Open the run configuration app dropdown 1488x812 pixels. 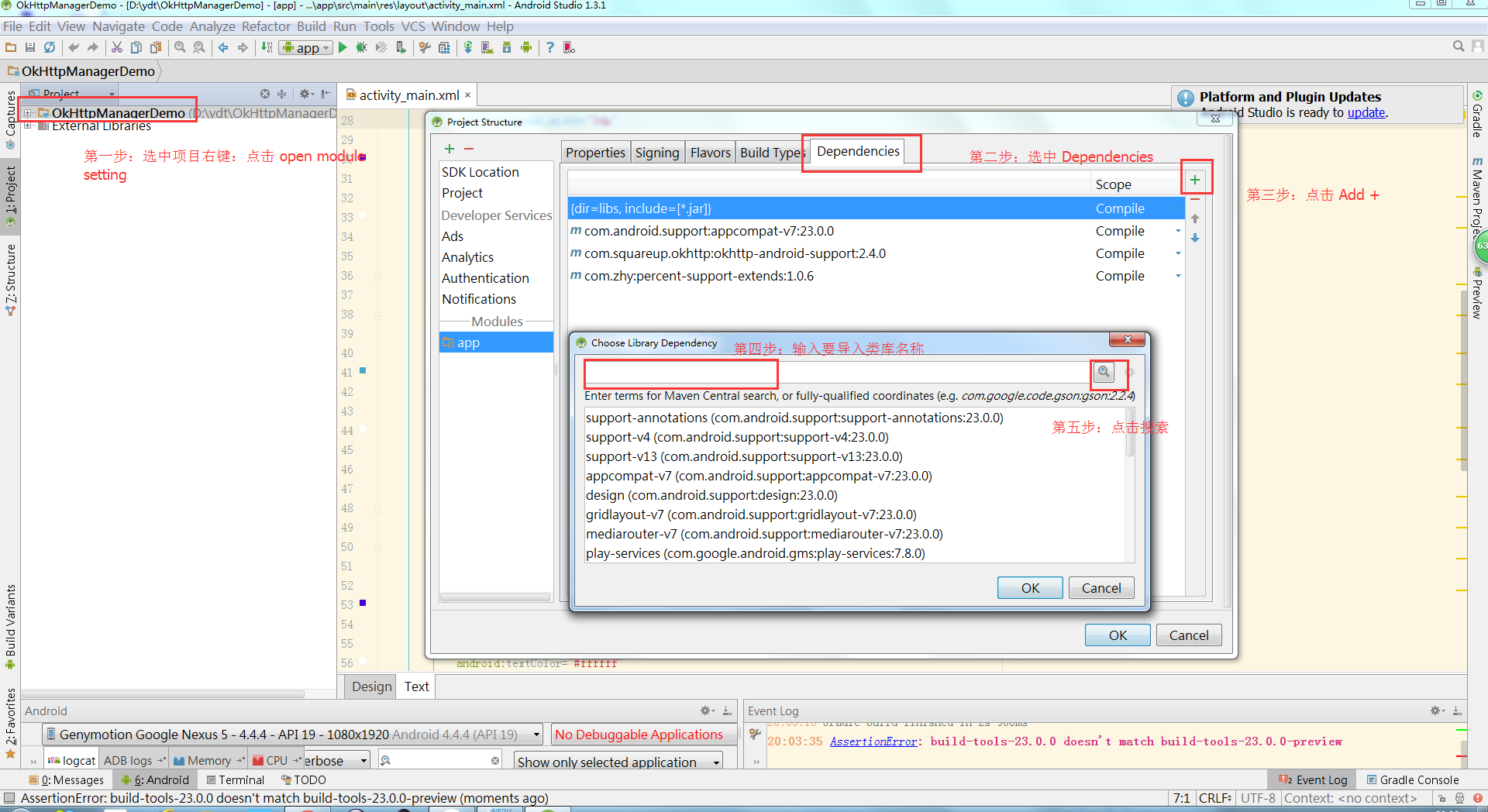click(306, 47)
